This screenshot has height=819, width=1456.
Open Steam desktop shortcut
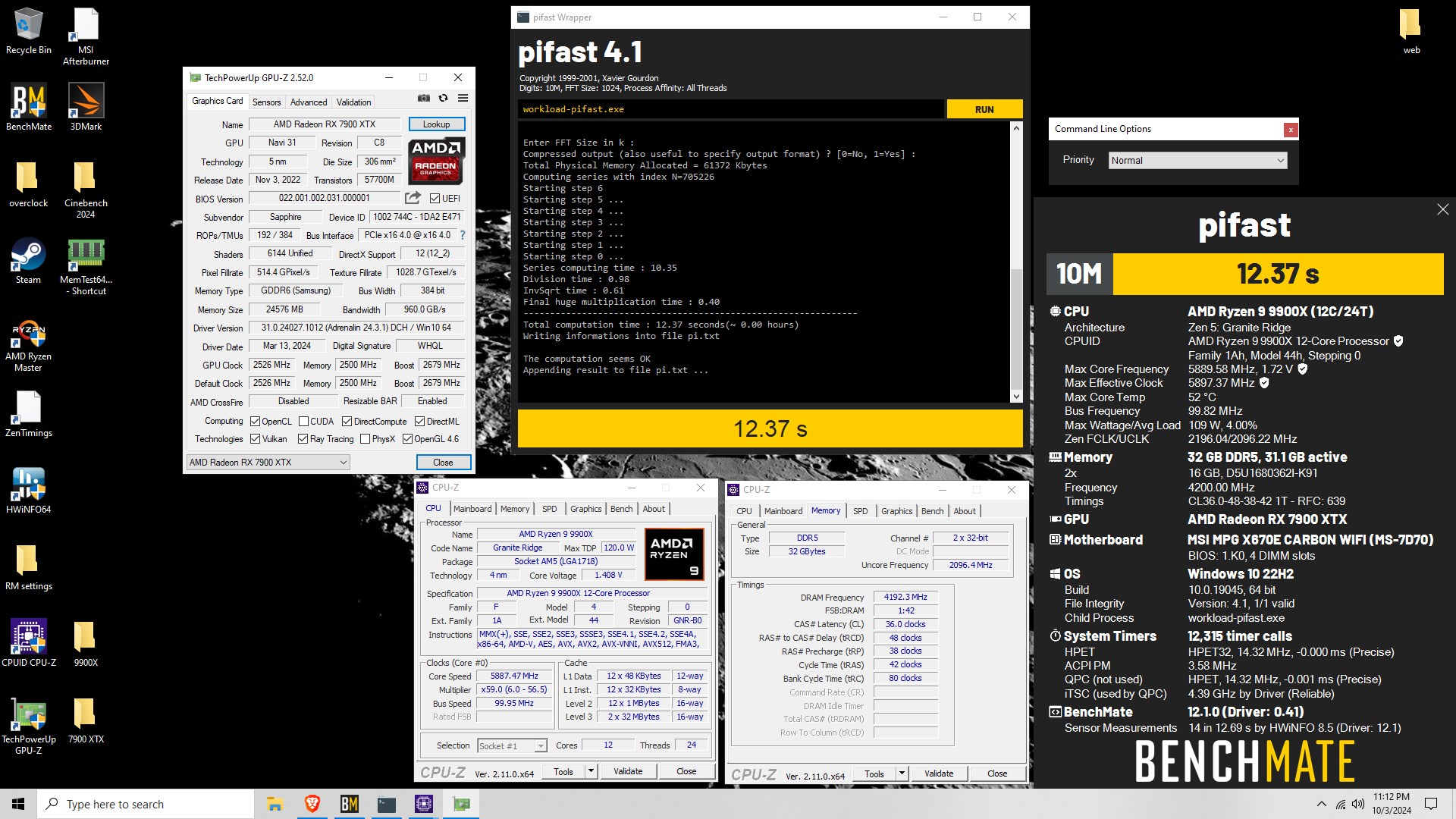click(29, 261)
